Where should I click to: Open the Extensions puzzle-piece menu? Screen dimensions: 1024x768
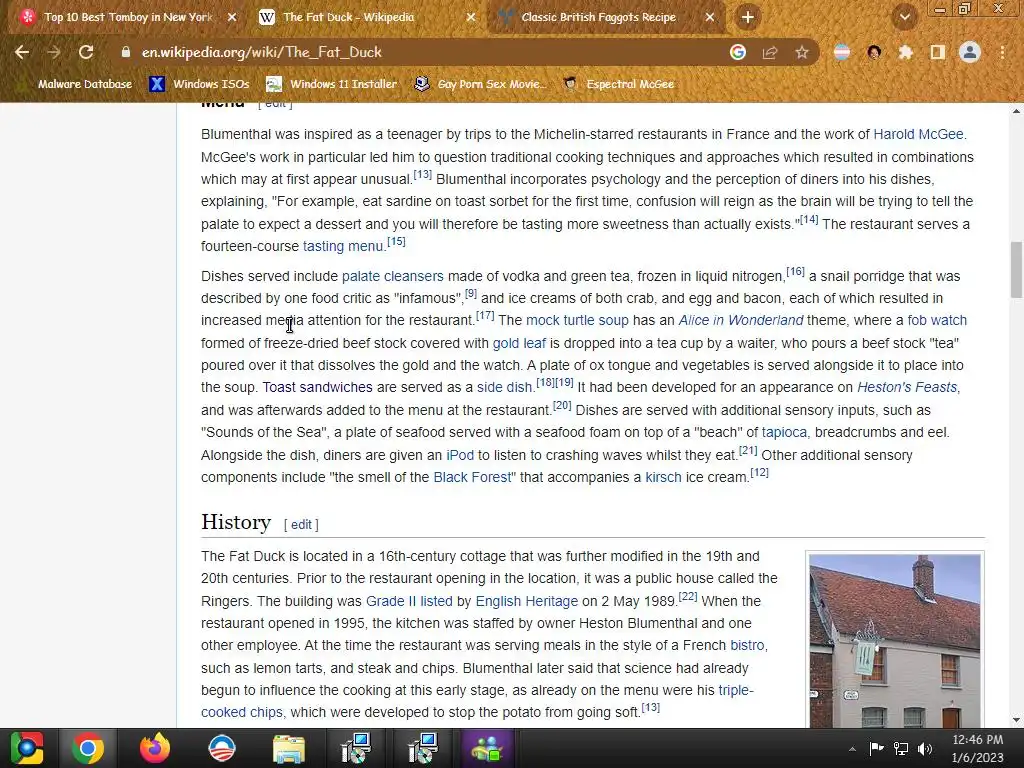click(906, 52)
